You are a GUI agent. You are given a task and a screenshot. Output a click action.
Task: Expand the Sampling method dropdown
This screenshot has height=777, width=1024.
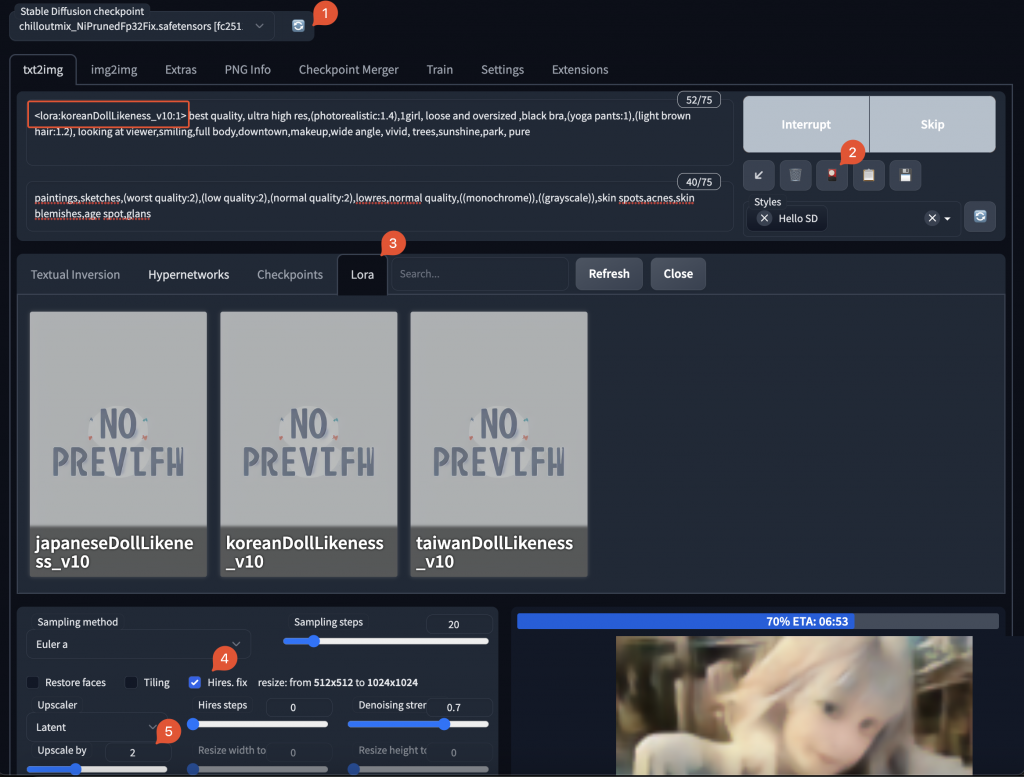[x=138, y=644]
